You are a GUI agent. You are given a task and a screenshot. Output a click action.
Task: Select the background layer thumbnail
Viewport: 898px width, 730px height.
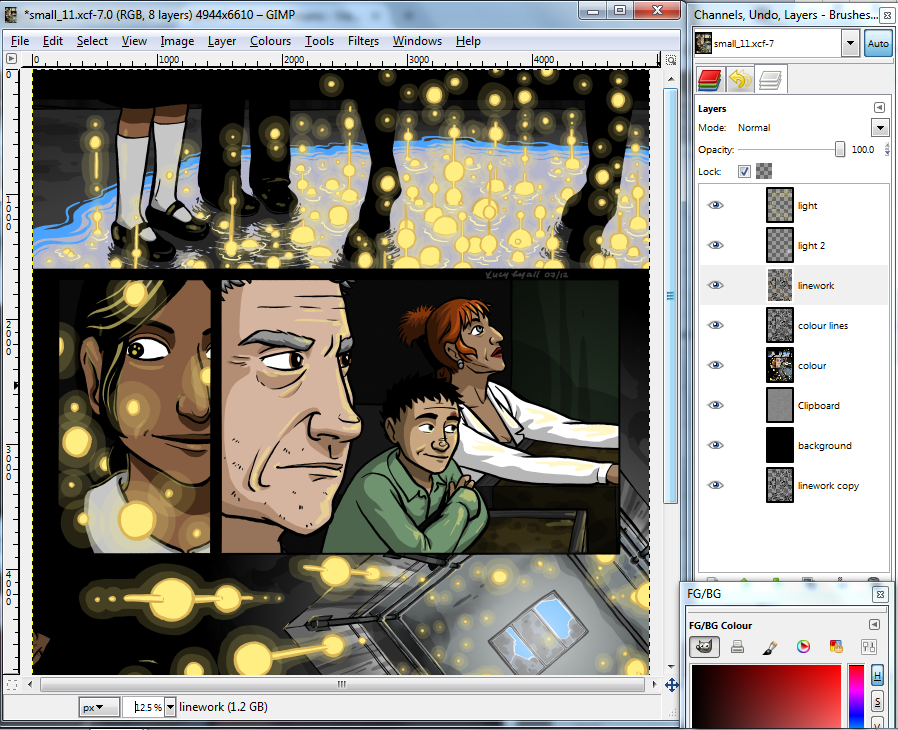[x=780, y=445]
